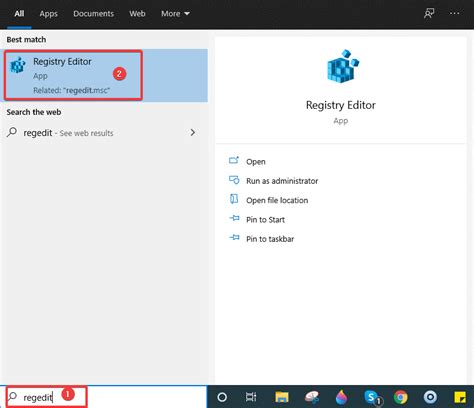Launch File Explorer from taskbar

(x=282, y=397)
